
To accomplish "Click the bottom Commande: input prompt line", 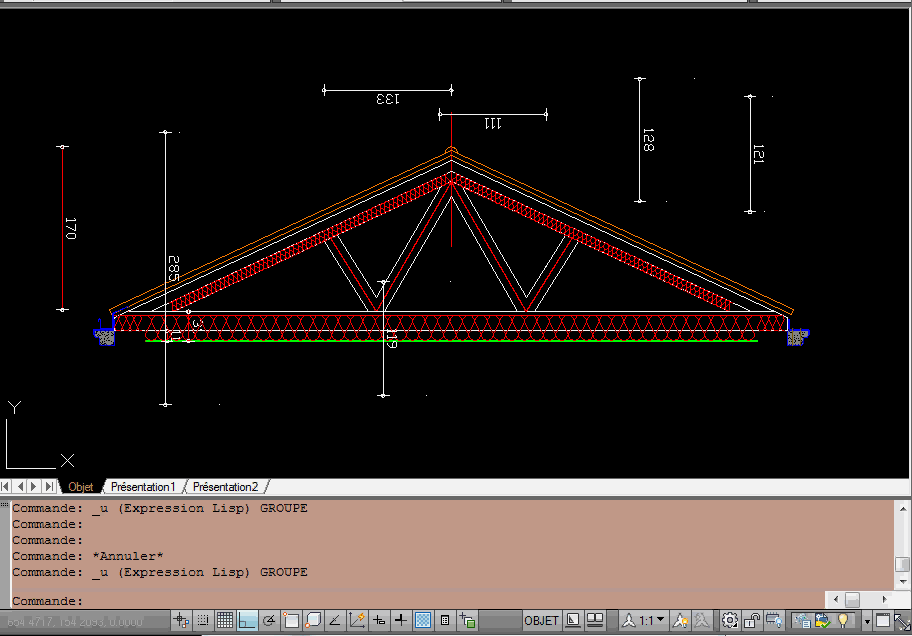I will (x=418, y=601).
